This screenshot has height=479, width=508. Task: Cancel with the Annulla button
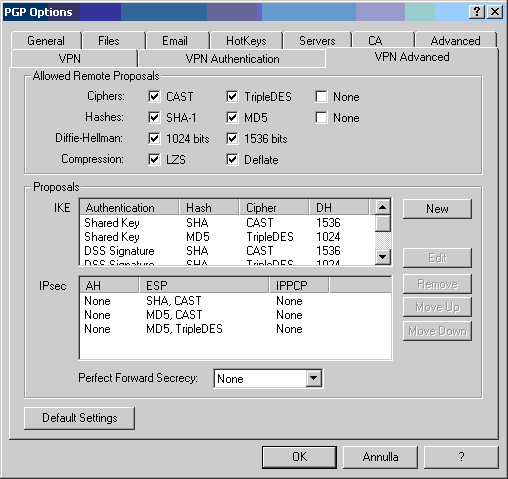(380, 457)
